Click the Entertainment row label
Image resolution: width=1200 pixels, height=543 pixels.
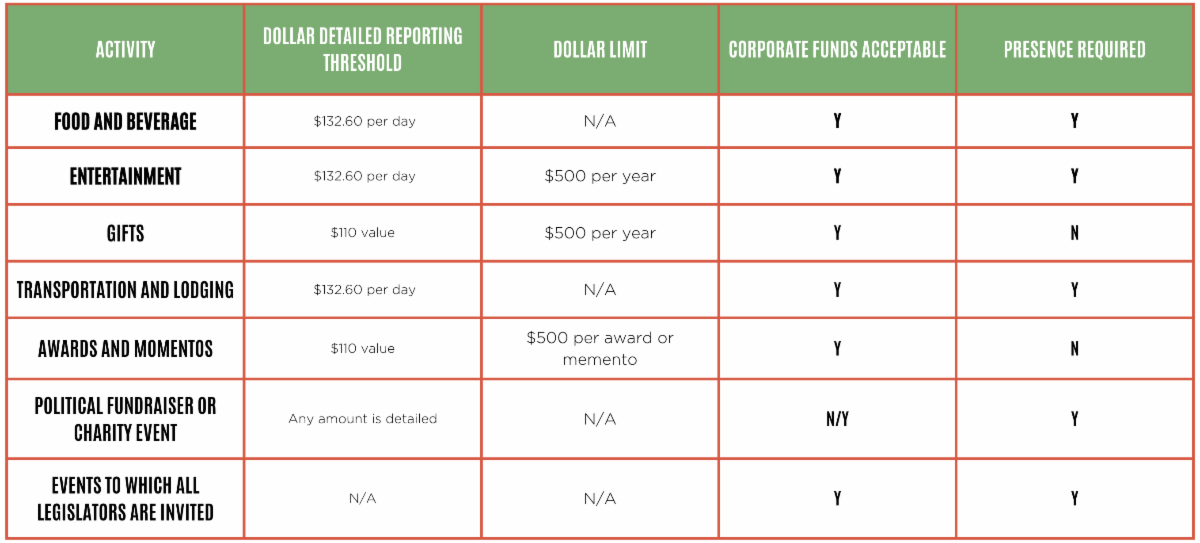(x=125, y=177)
